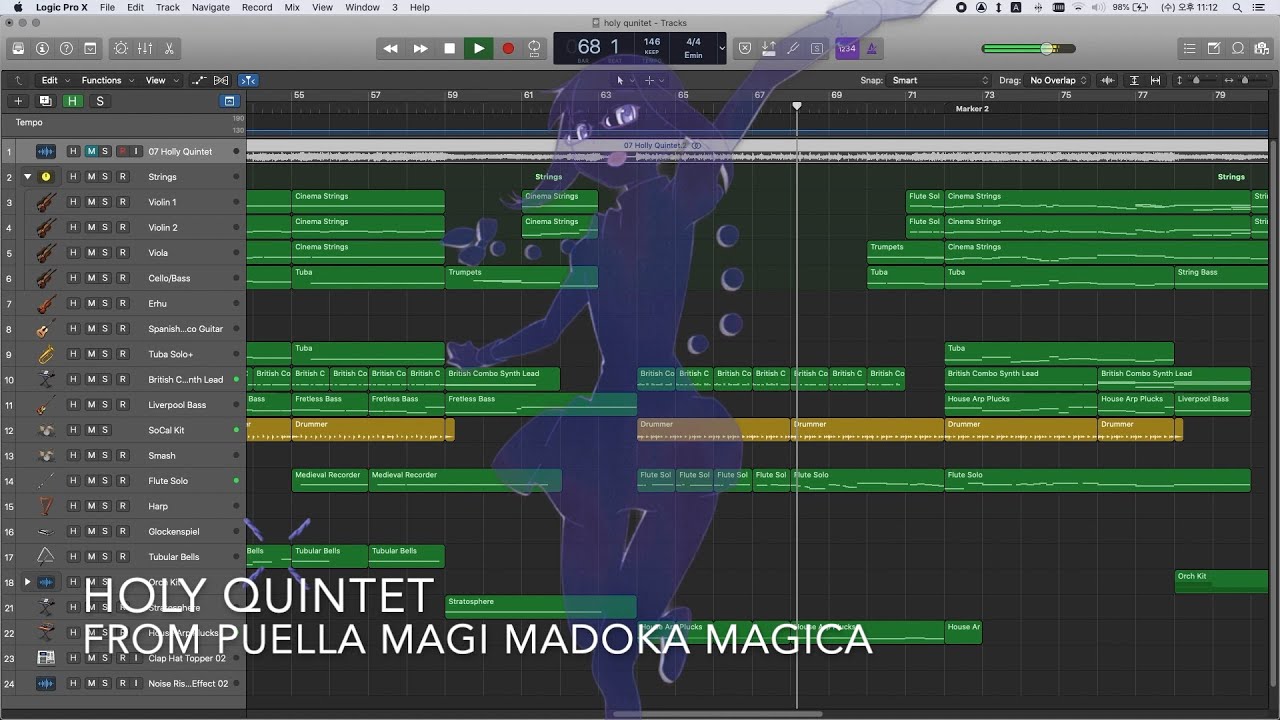This screenshot has height=720, width=1280.
Task: Open the display mode dropdown arrow
Action: point(722,48)
